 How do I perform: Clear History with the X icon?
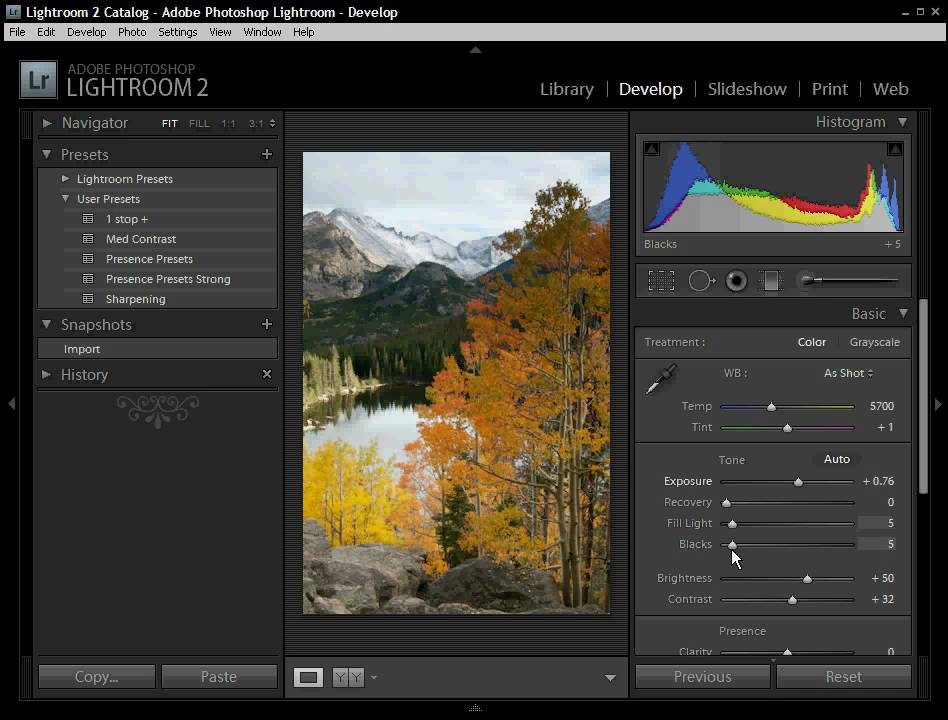click(x=267, y=374)
